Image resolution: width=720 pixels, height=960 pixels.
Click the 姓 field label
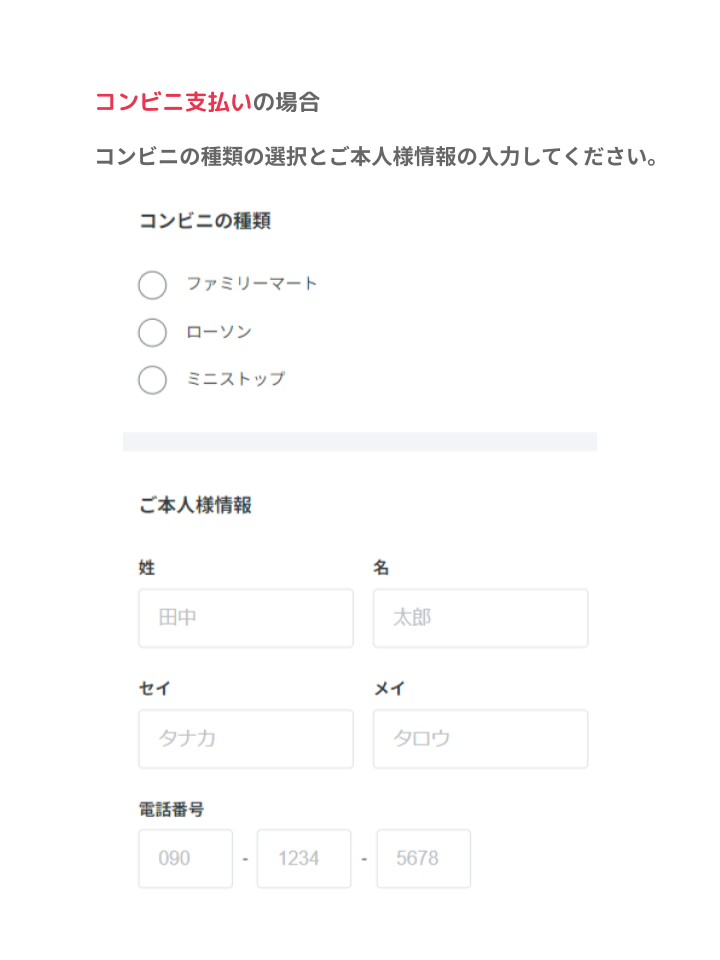point(147,568)
